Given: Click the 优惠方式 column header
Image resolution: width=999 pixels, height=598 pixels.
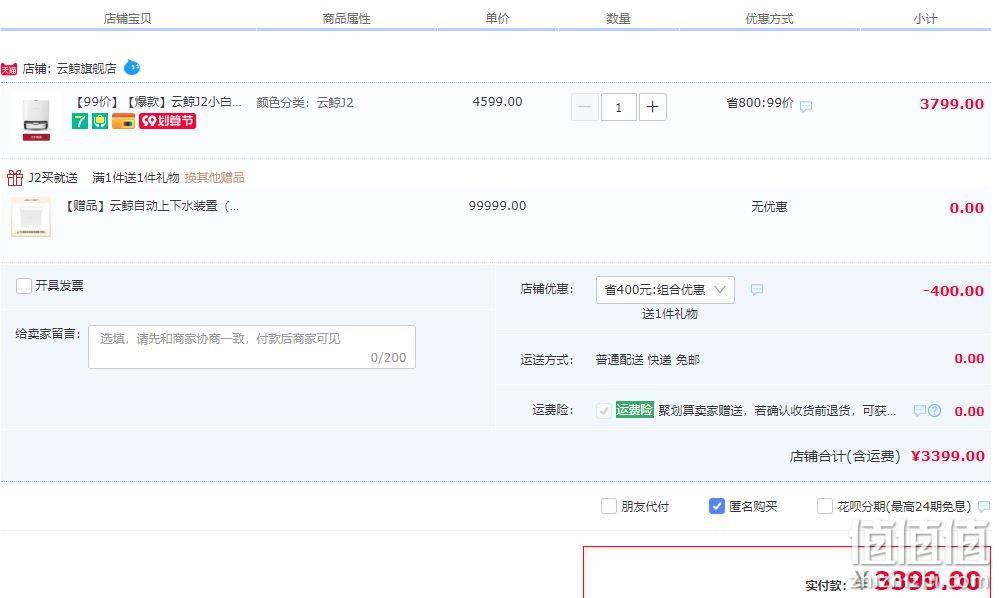Looking at the screenshot, I should point(769,18).
